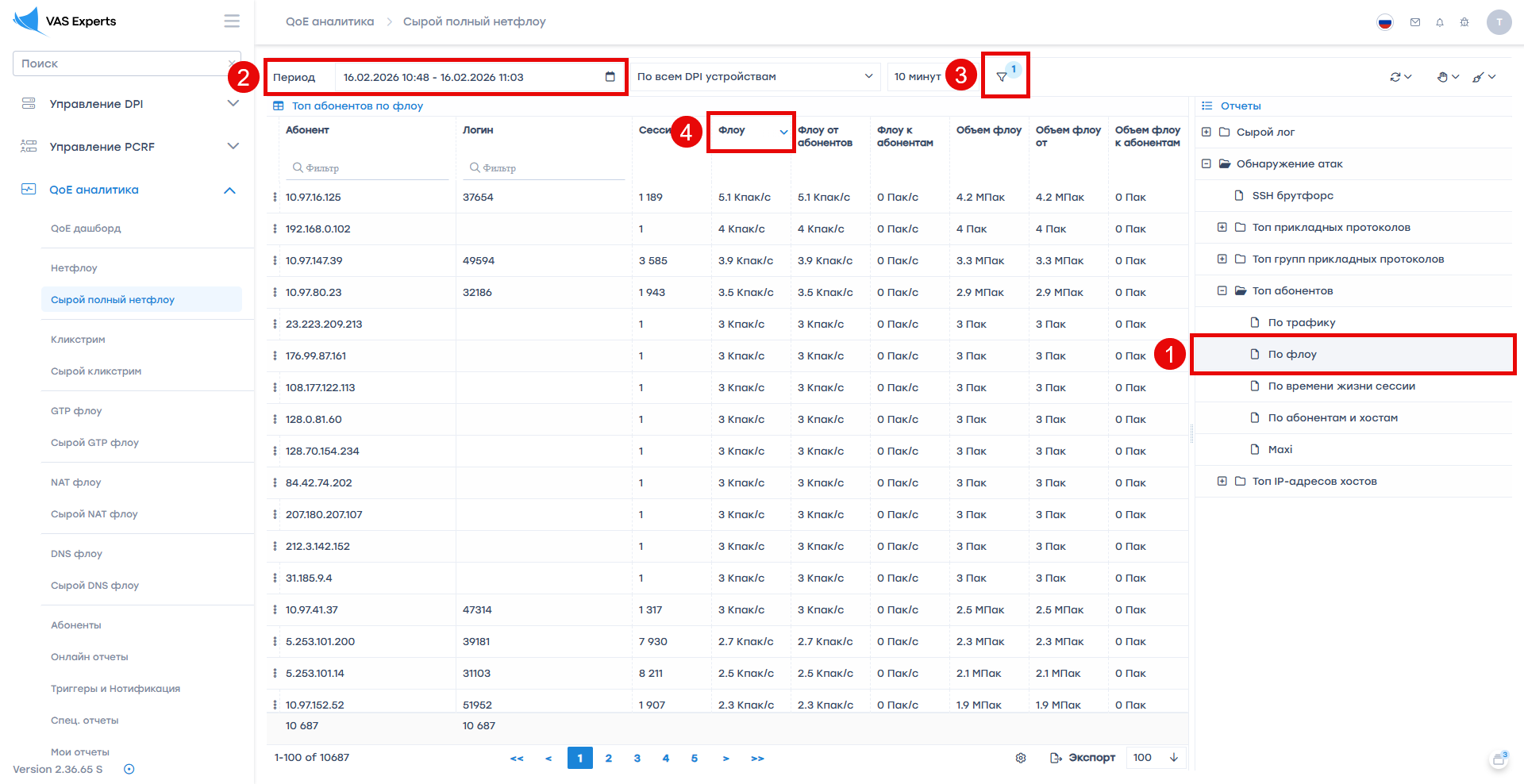Screen dimensions: 1524x784
Task: Expand Топ IP-адресов хостов folder
Action: pyautogui.click(x=1222, y=481)
